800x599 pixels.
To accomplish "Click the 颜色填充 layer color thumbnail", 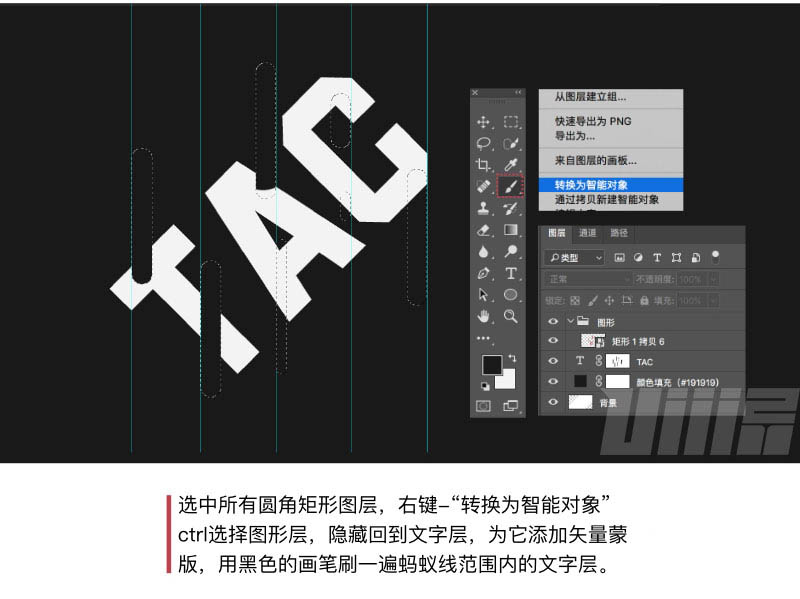I will point(580,382).
